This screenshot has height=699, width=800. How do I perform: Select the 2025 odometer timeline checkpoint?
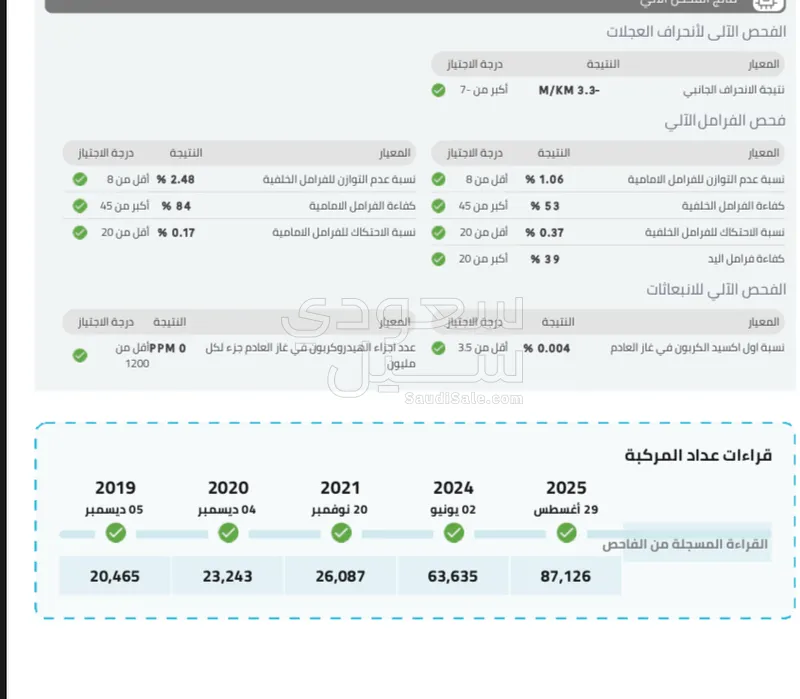[567, 534]
